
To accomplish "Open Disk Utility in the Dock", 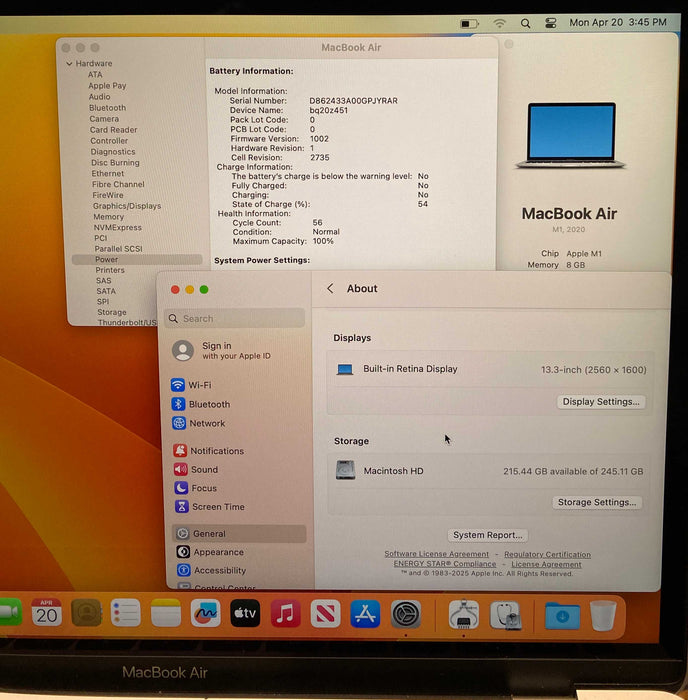I will pyautogui.click(x=505, y=615).
